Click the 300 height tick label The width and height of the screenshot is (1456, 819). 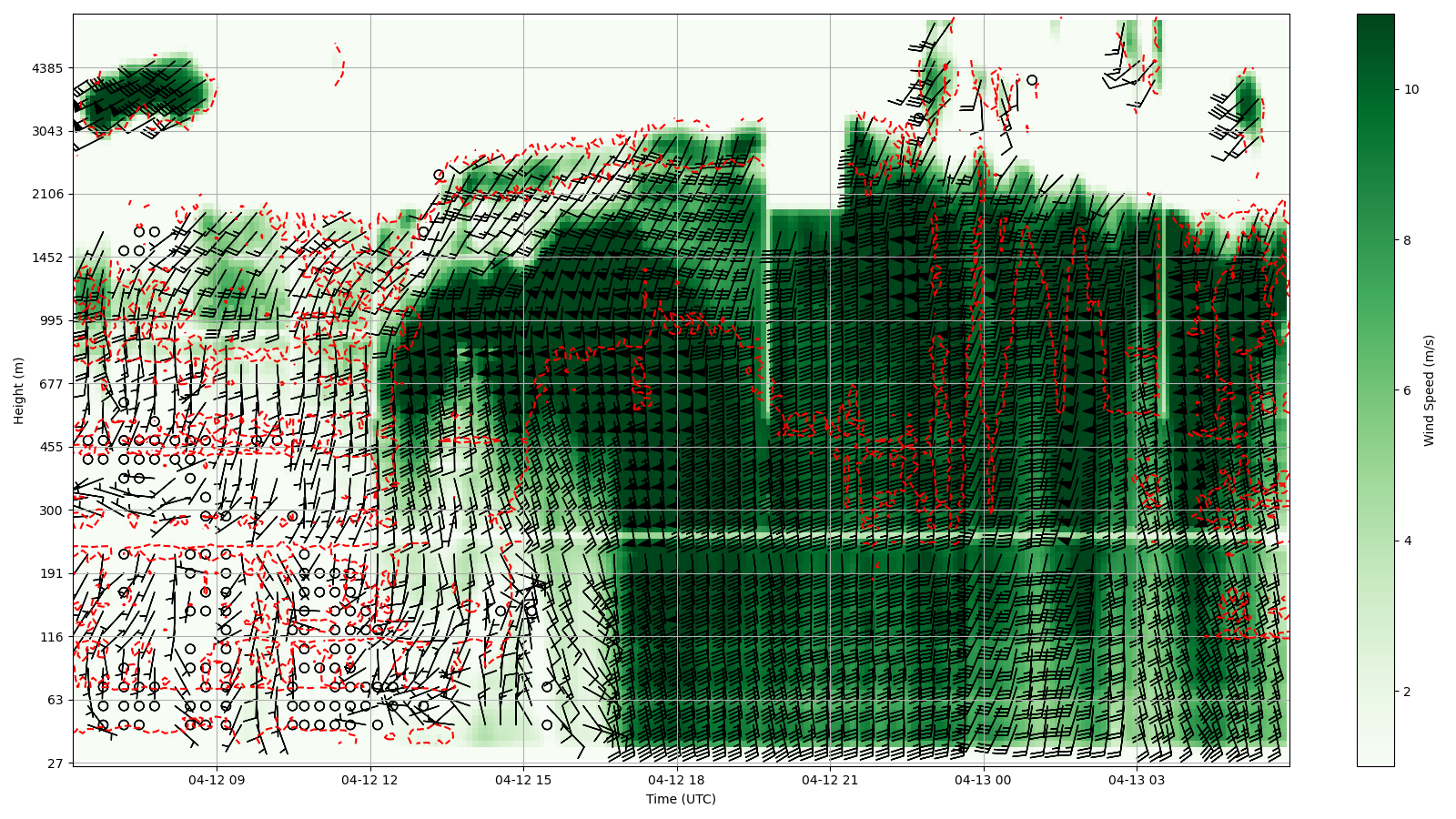point(52,511)
